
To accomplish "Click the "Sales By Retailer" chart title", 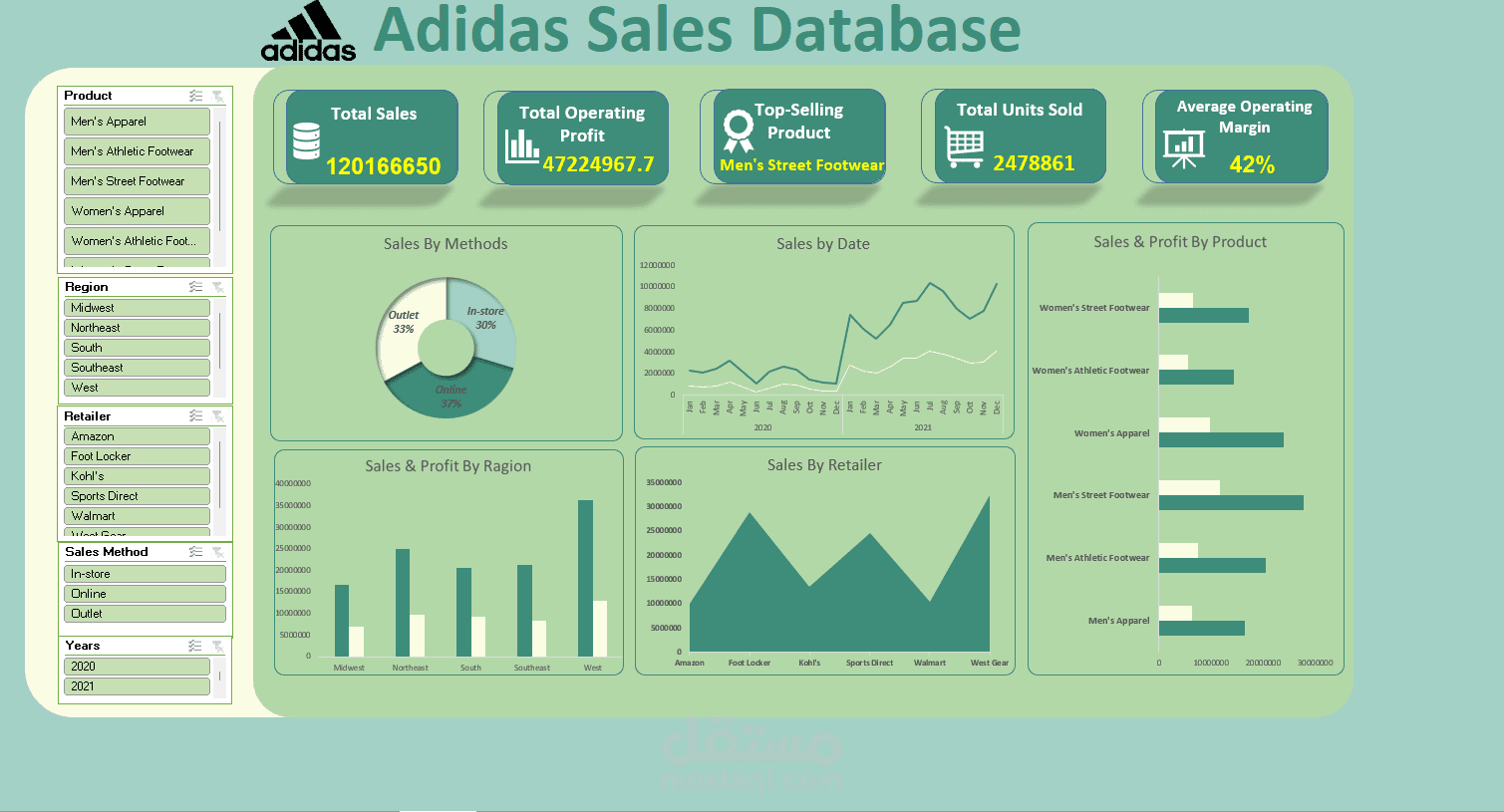I will click(x=824, y=465).
